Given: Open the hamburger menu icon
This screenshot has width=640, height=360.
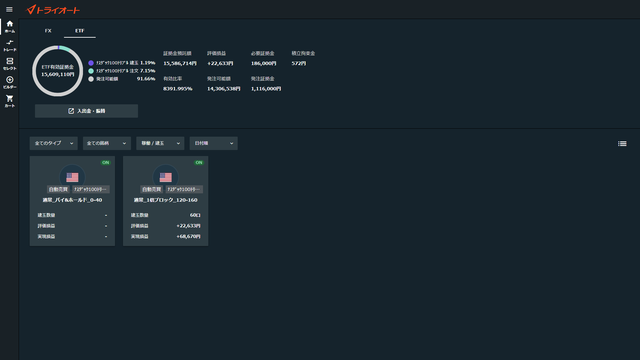Looking at the screenshot, I should point(9,9).
